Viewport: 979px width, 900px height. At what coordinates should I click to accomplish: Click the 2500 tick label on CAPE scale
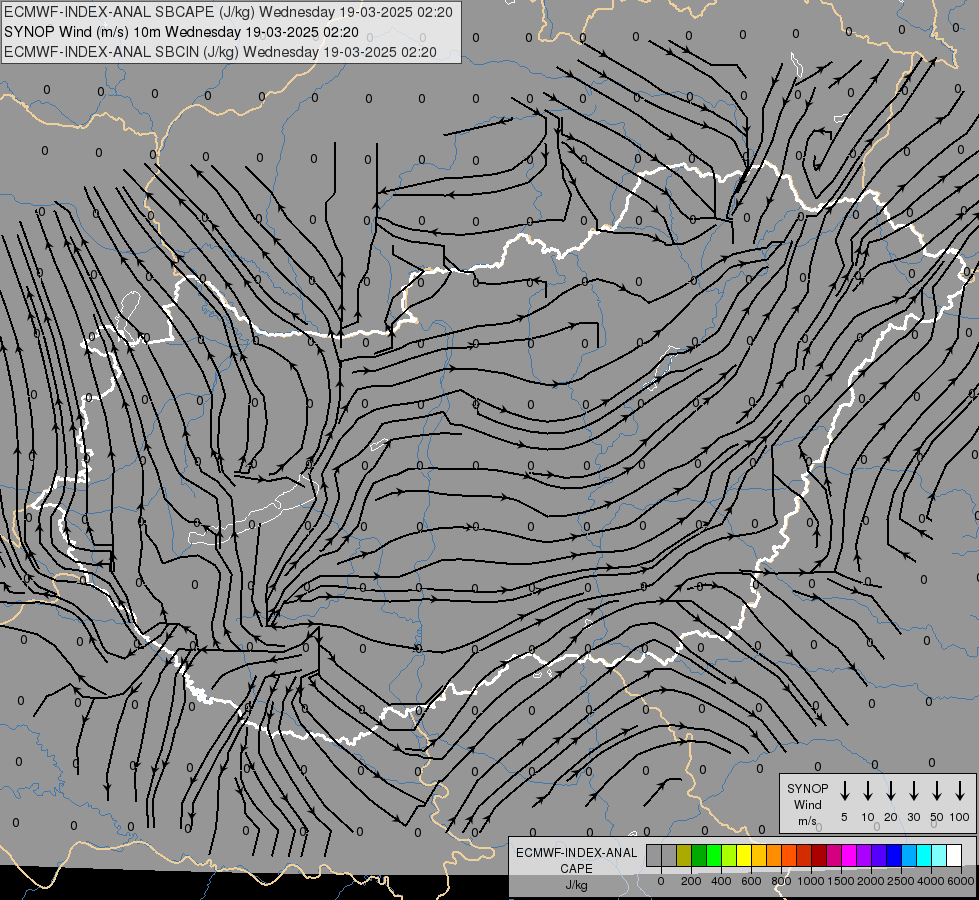click(901, 881)
